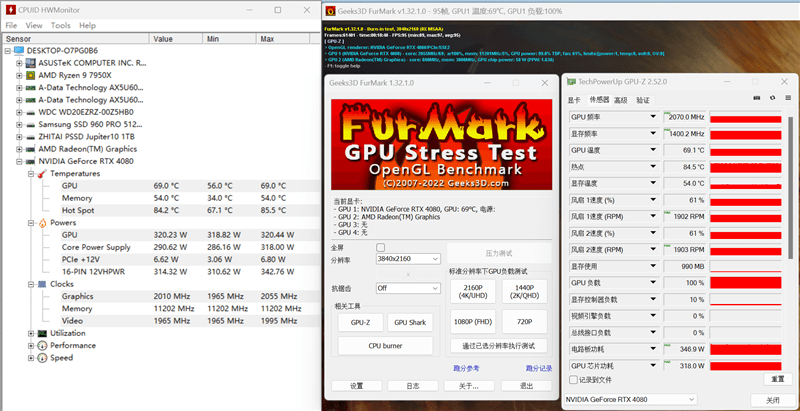Open the GPU 负载 sensor dropdown arrow

pyautogui.click(x=653, y=283)
